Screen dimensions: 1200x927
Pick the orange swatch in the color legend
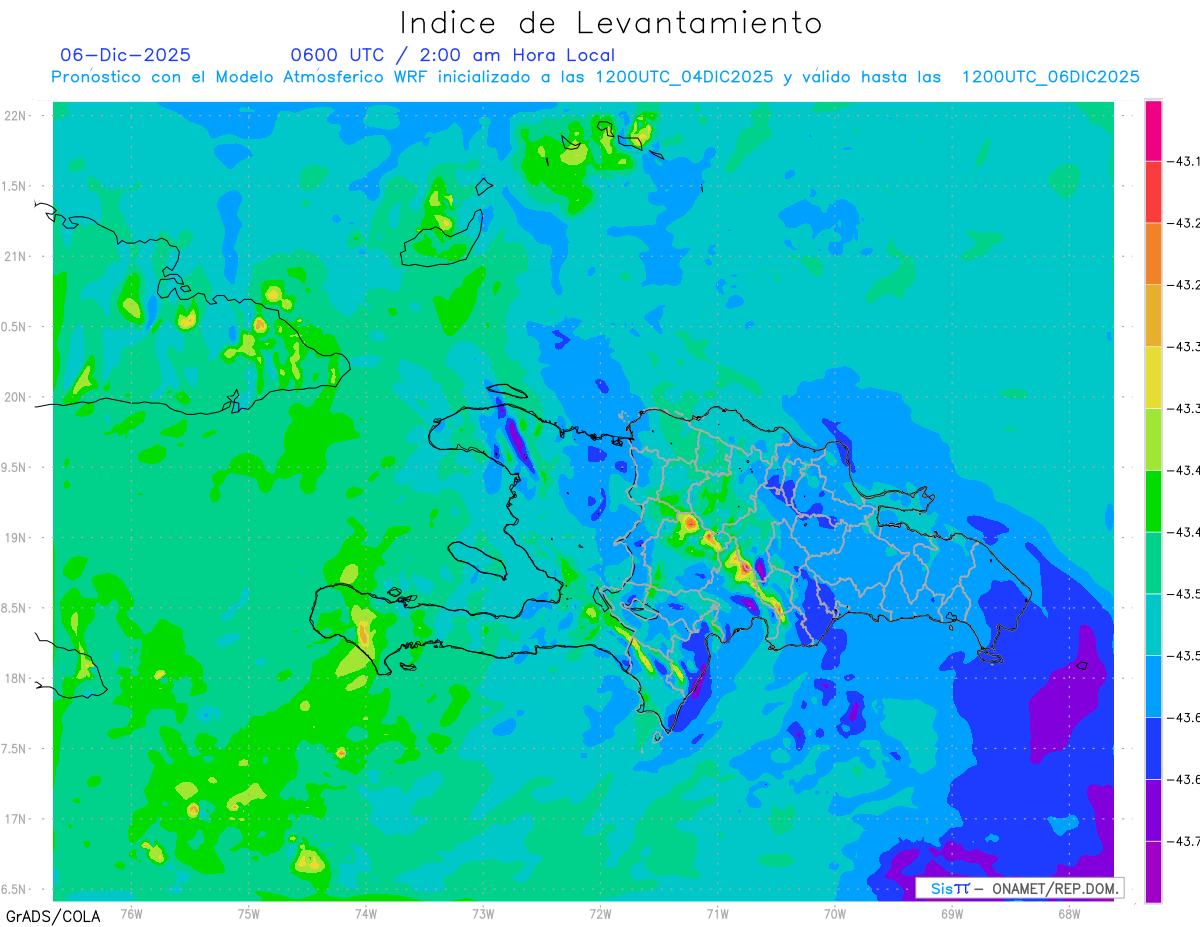(x=1153, y=253)
